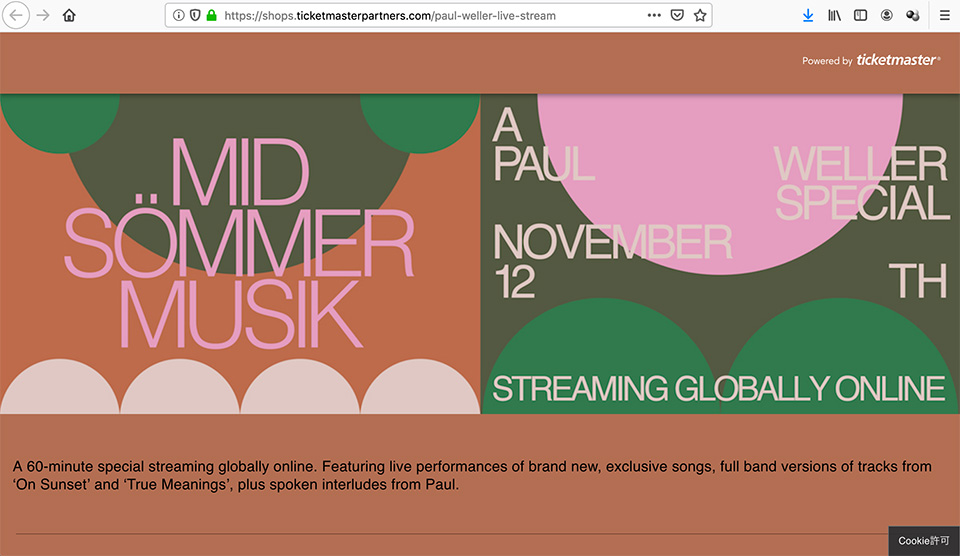Viewport: 960px width, 556px height.
Task: Open the Firefox account icon
Action: tap(887, 15)
